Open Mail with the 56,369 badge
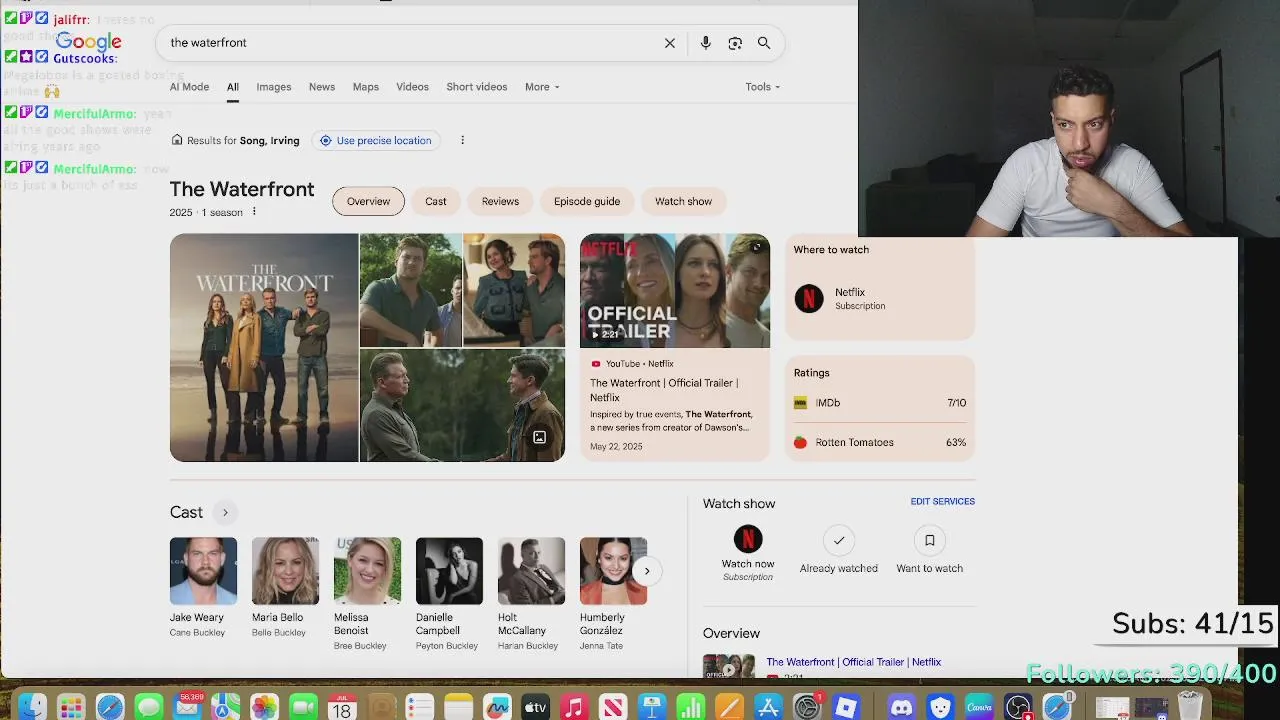 pyautogui.click(x=187, y=708)
